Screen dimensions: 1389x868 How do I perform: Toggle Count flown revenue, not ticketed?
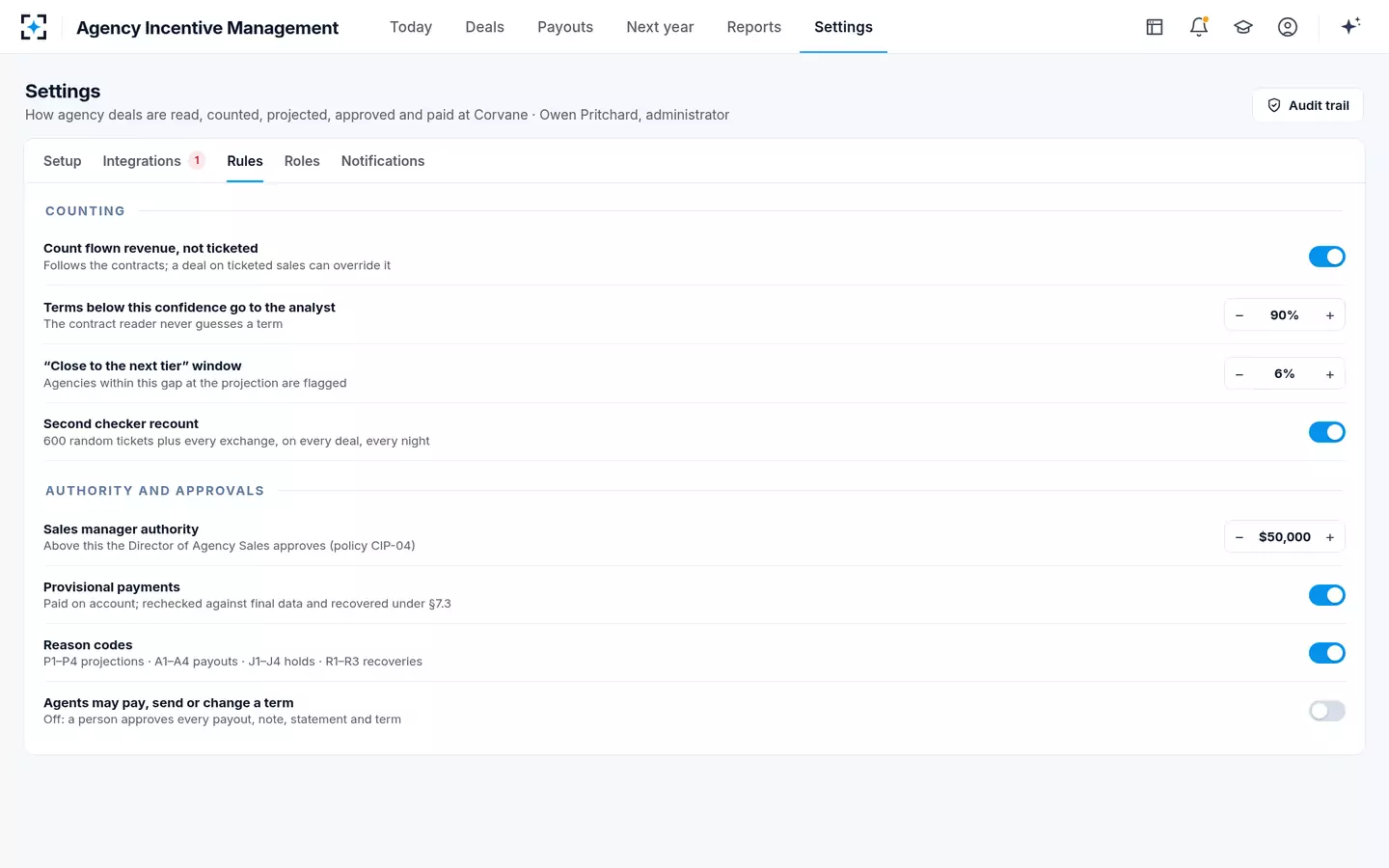[1327, 257]
